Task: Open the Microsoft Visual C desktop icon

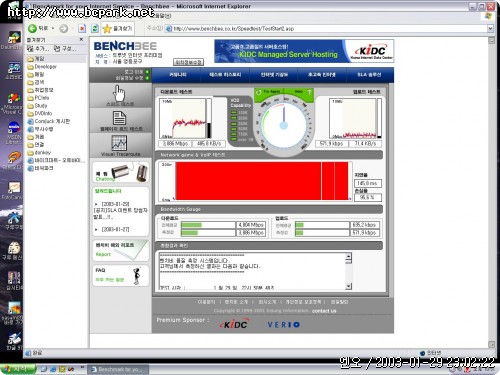Action: [x=13, y=104]
